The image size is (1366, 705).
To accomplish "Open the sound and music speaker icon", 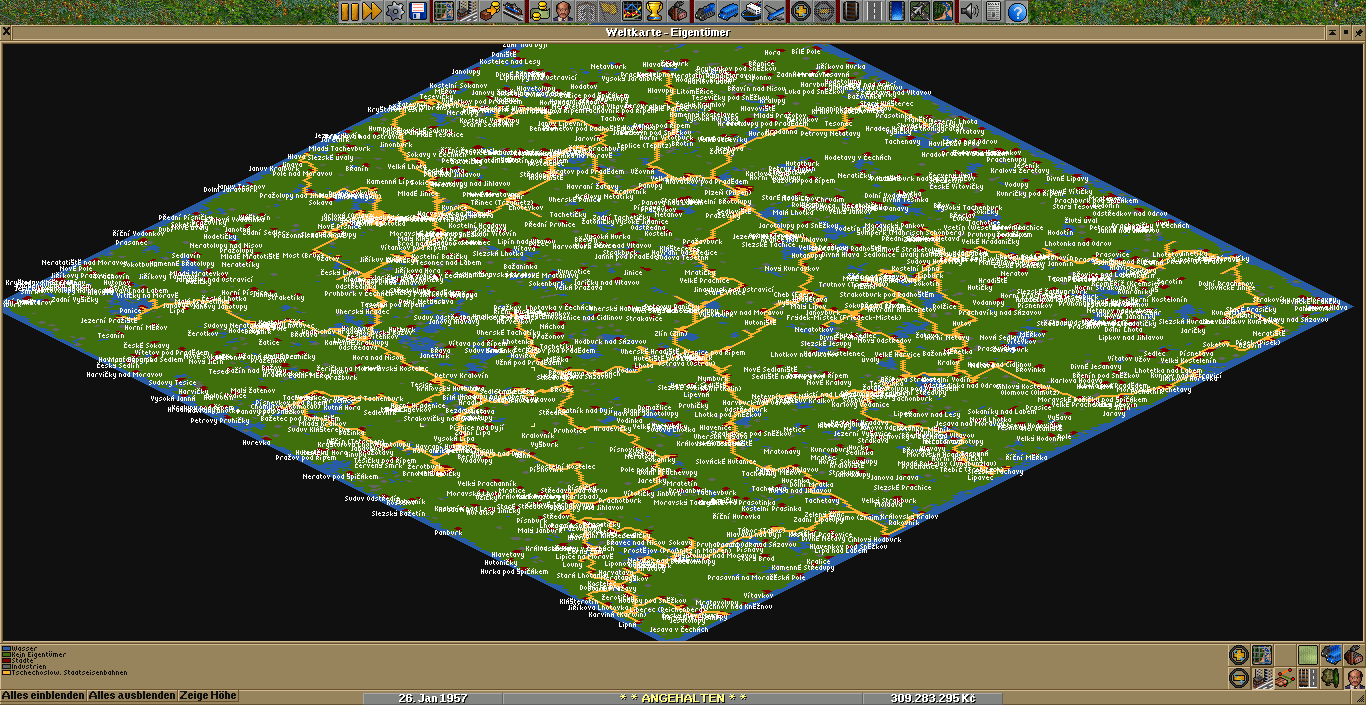I will point(969,12).
